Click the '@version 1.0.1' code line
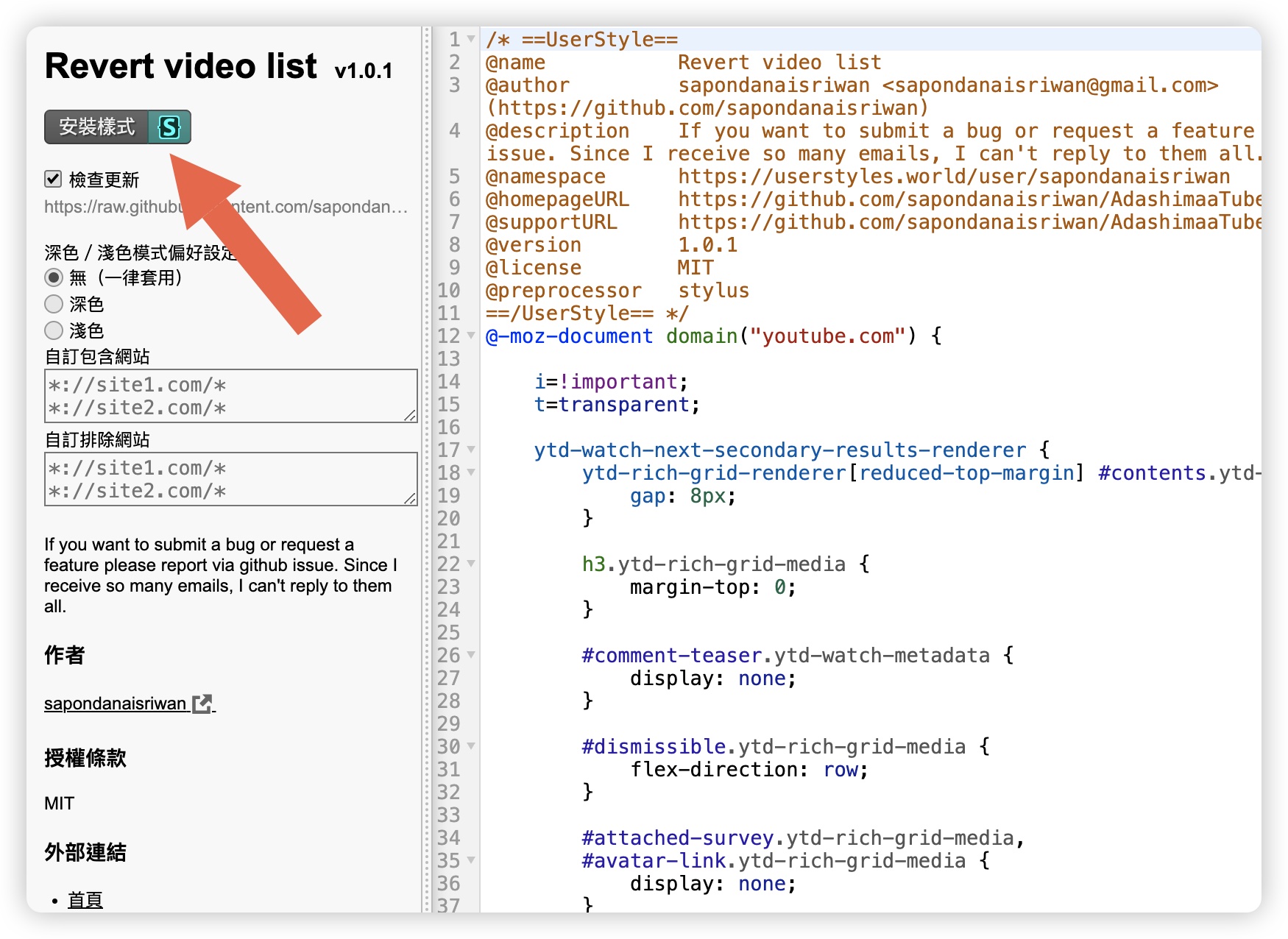The width and height of the screenshot is (1288, 939). pos(611,245)
